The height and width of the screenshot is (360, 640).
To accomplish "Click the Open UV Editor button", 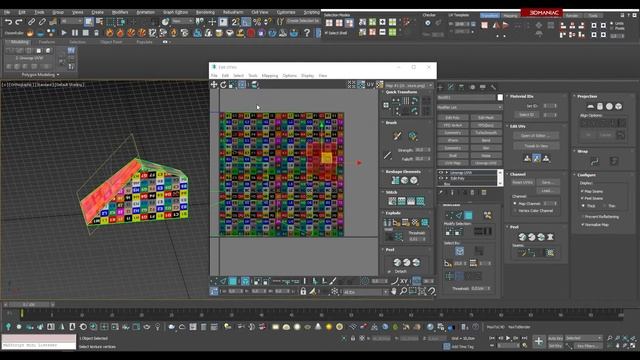I will point(536,136).
